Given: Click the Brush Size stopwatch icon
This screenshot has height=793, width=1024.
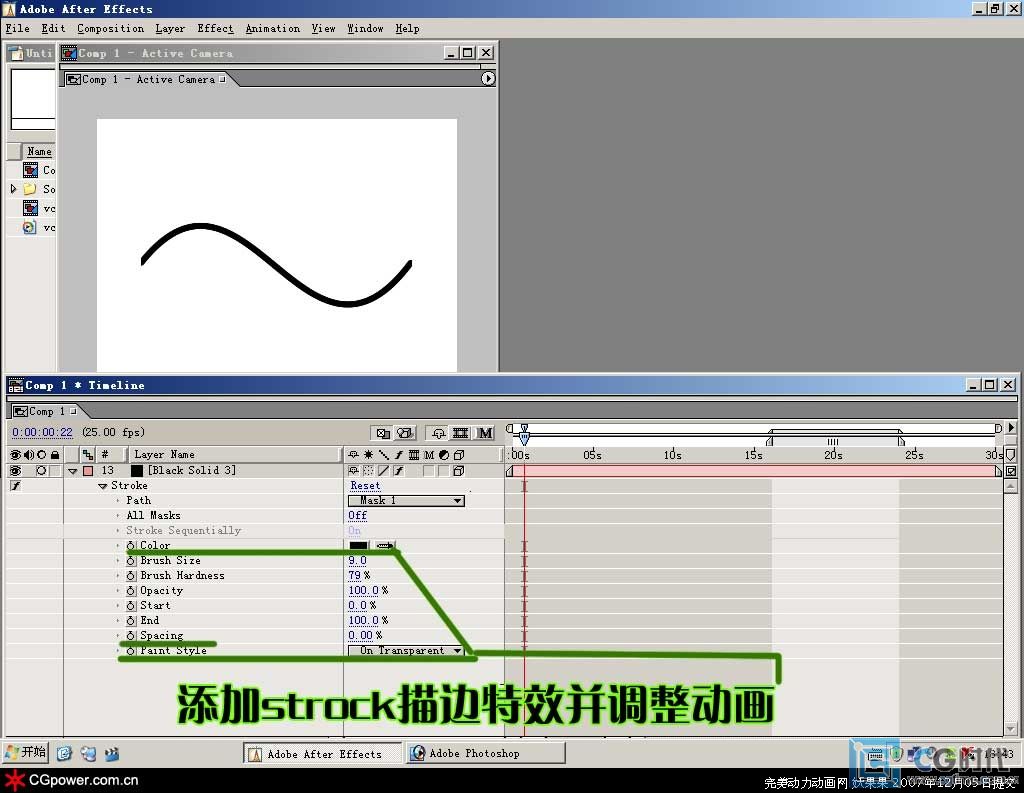Looking at the screenshot, I should coord(131,561).
